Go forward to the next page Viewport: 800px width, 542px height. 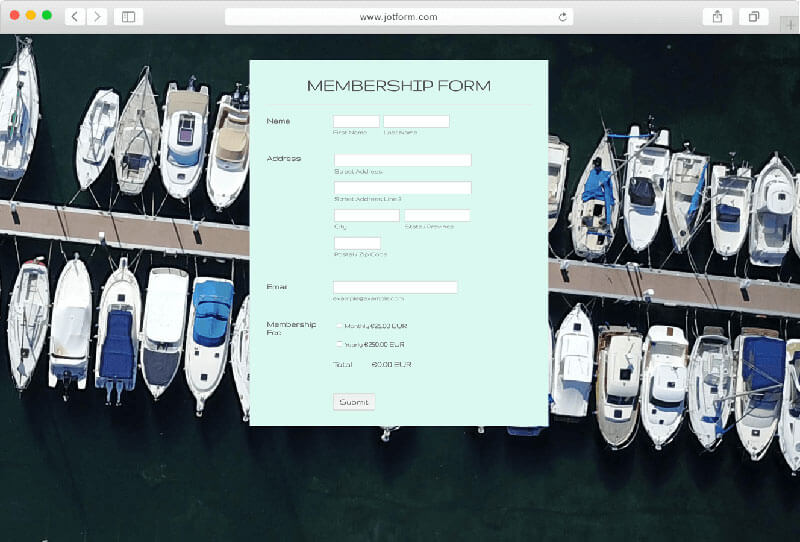pos(97,16)
